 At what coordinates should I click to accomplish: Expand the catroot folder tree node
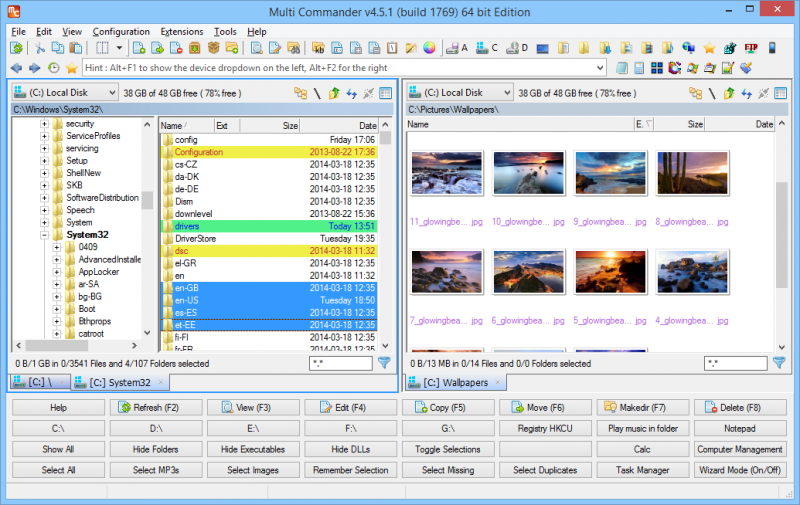click(57, 334)
